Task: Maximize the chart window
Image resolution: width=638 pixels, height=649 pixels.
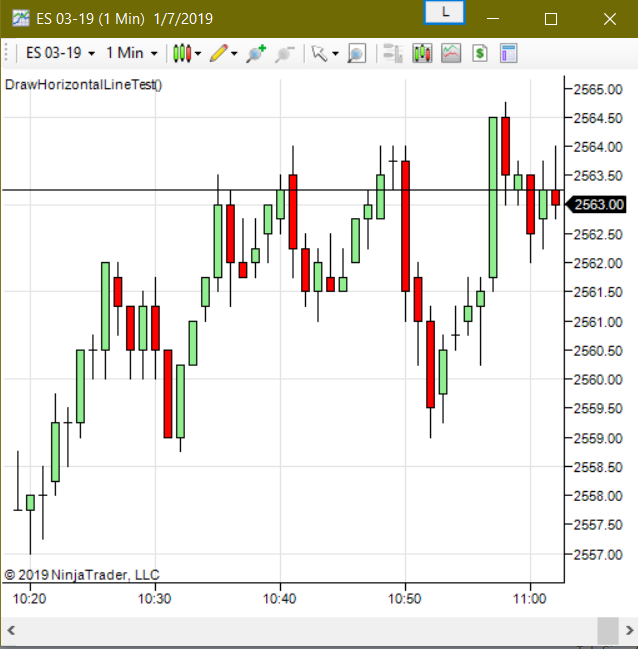Action: tap(551, 19)
